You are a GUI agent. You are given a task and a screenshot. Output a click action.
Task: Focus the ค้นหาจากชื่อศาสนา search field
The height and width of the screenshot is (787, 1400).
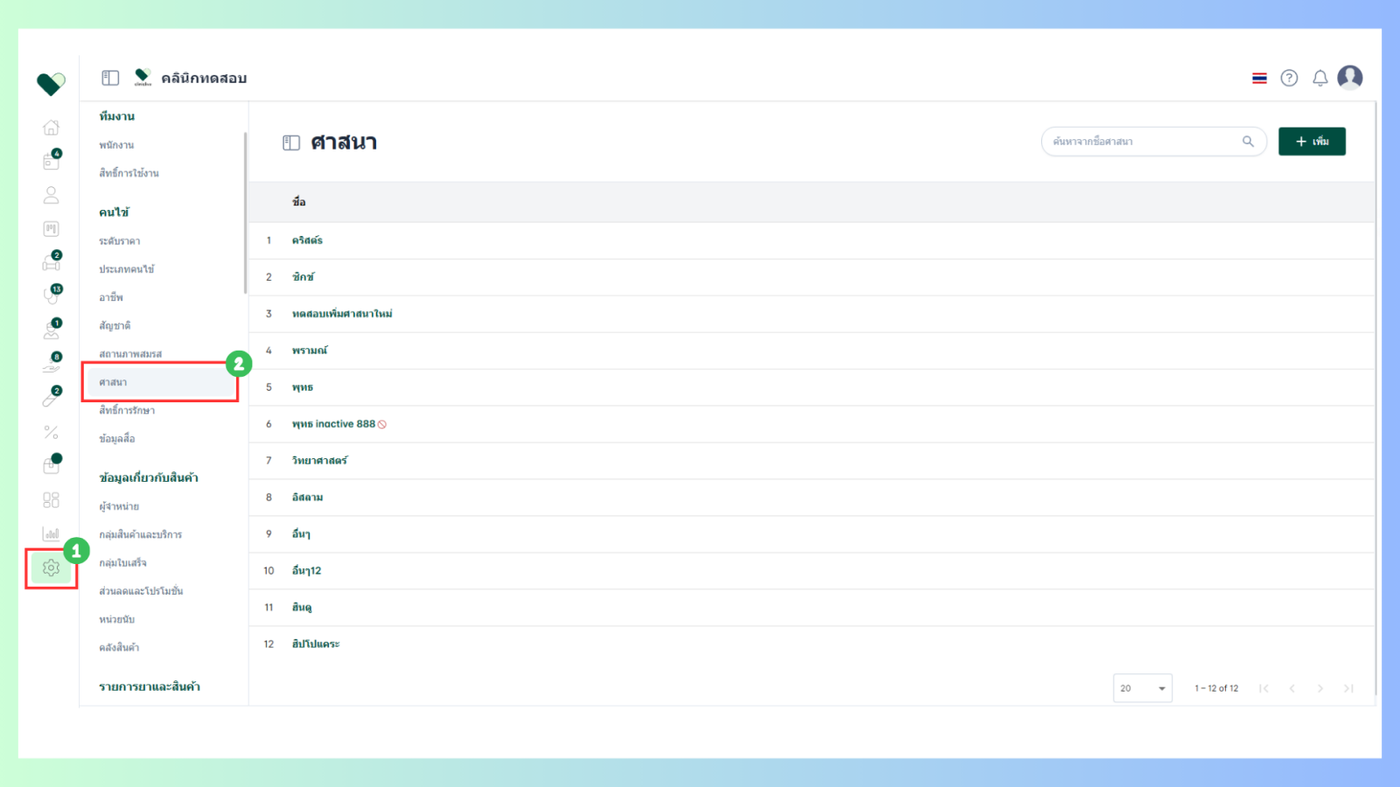[x=1154, y=142]
